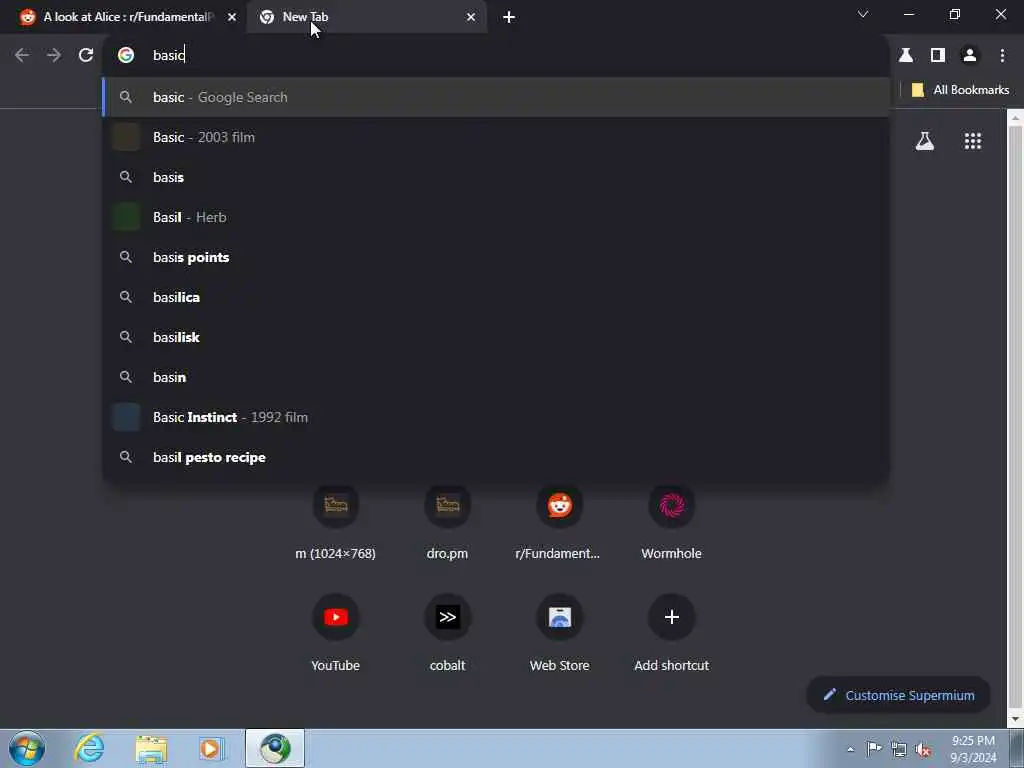Choose 'Basic - 2003 film' suggestion
This screenshot has height=768, width=1024.
tap(496, 137)
